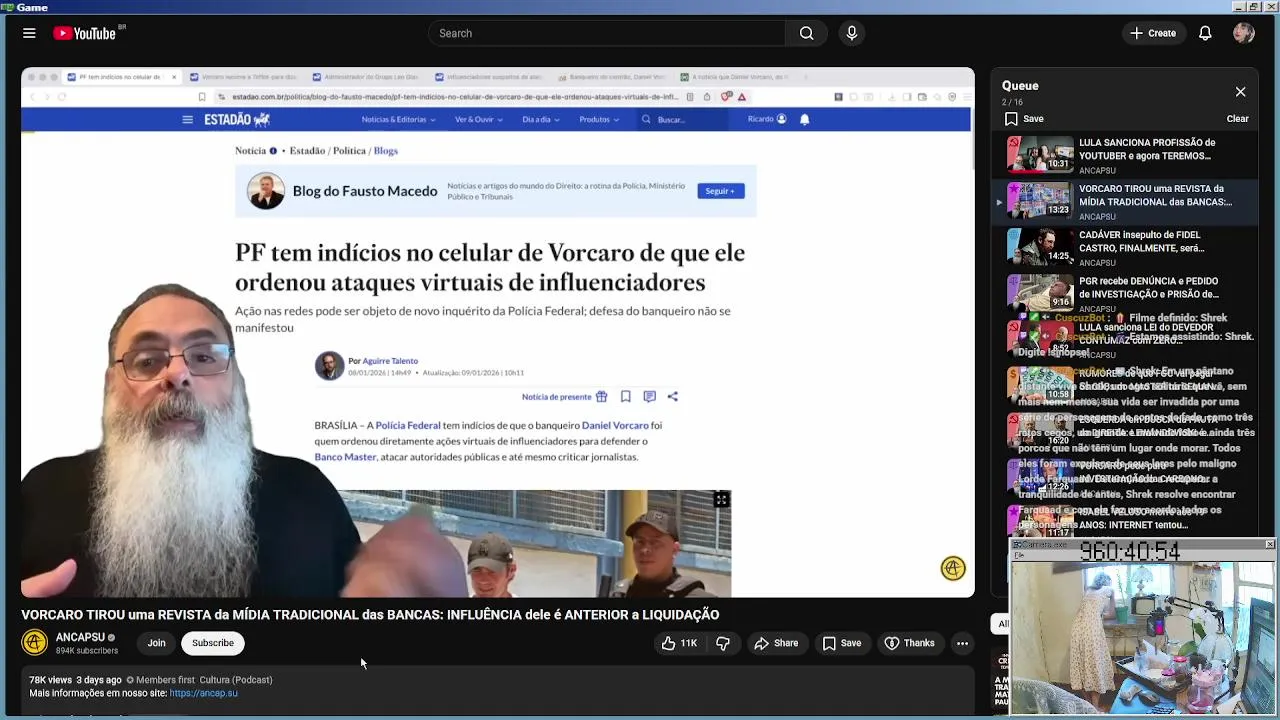The image size is (1280, 720).
Task: Follow the Polícia Federal link in article
Action: point(407,425)
